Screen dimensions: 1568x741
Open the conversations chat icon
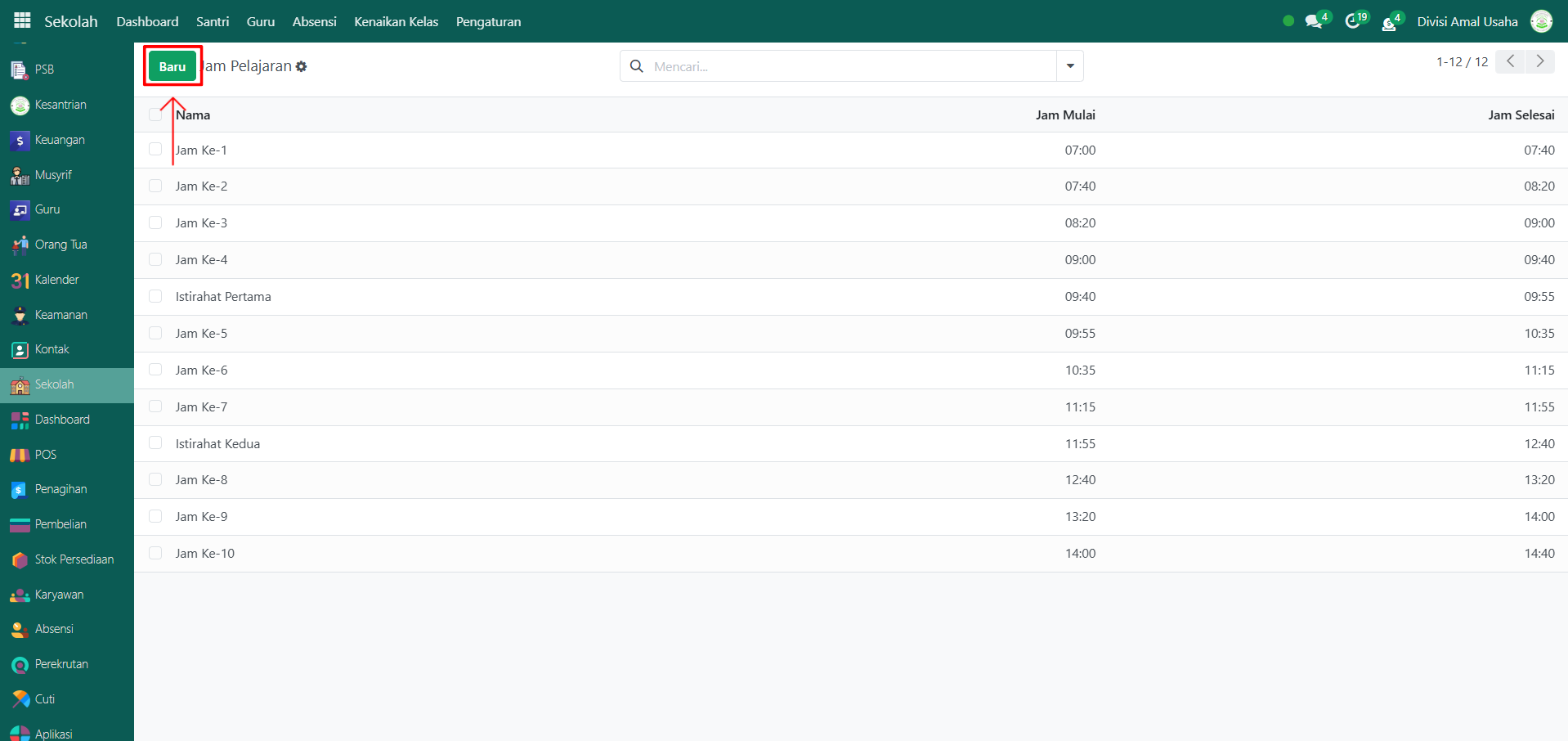click(x=1314, y=22)
